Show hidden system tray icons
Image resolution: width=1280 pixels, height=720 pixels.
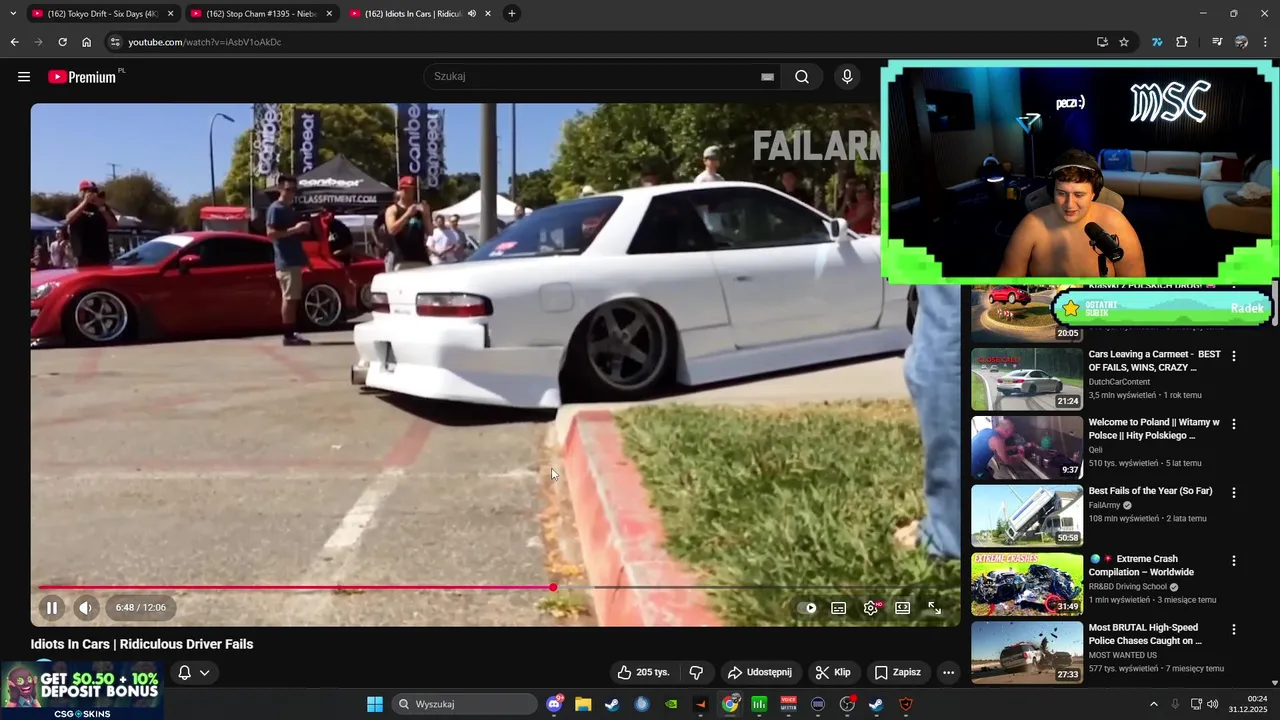click(1153, 704)
